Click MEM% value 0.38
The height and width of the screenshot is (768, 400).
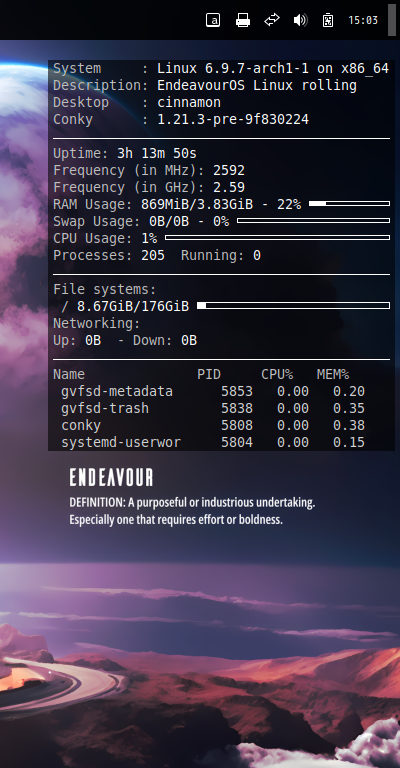349,426
